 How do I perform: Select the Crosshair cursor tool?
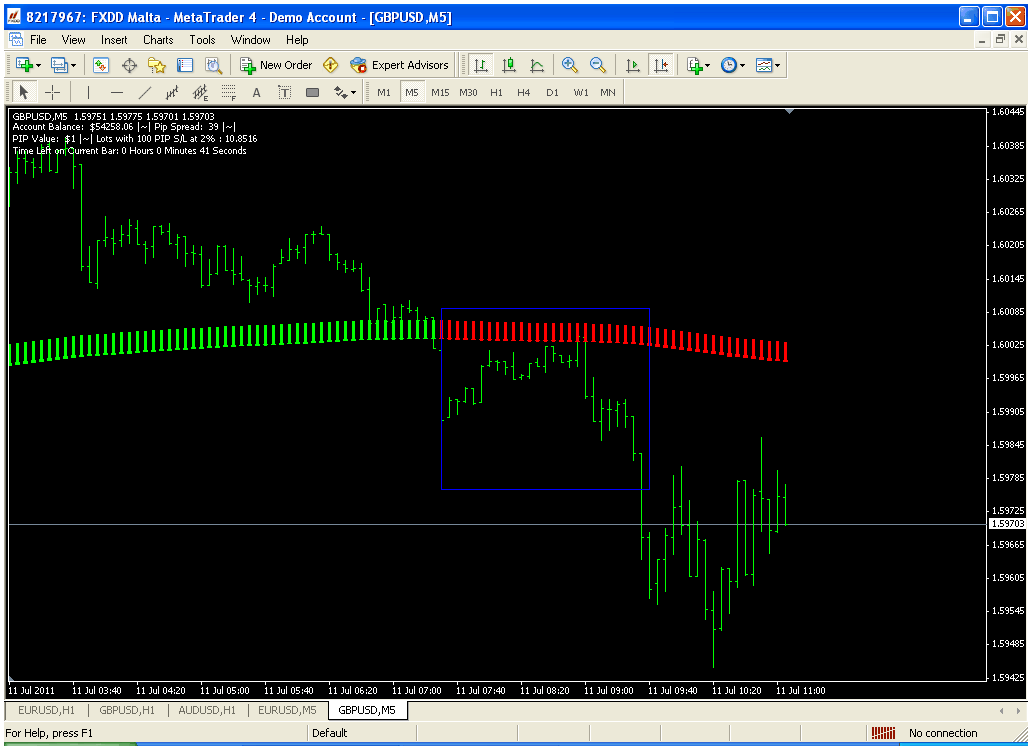53,92
